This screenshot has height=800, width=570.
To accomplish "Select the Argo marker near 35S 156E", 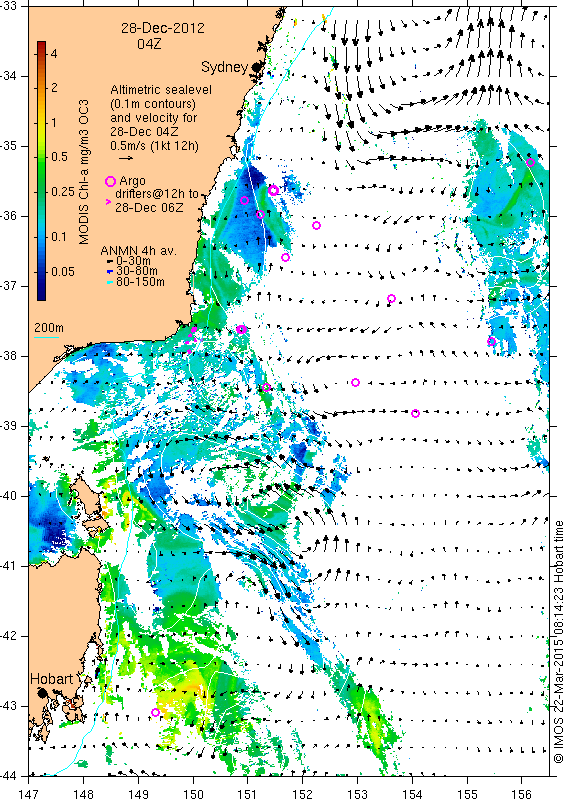I will pos(530,163).
